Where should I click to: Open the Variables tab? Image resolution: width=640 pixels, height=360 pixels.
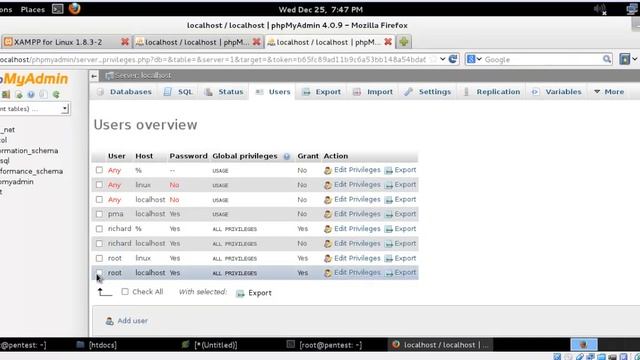556,92
